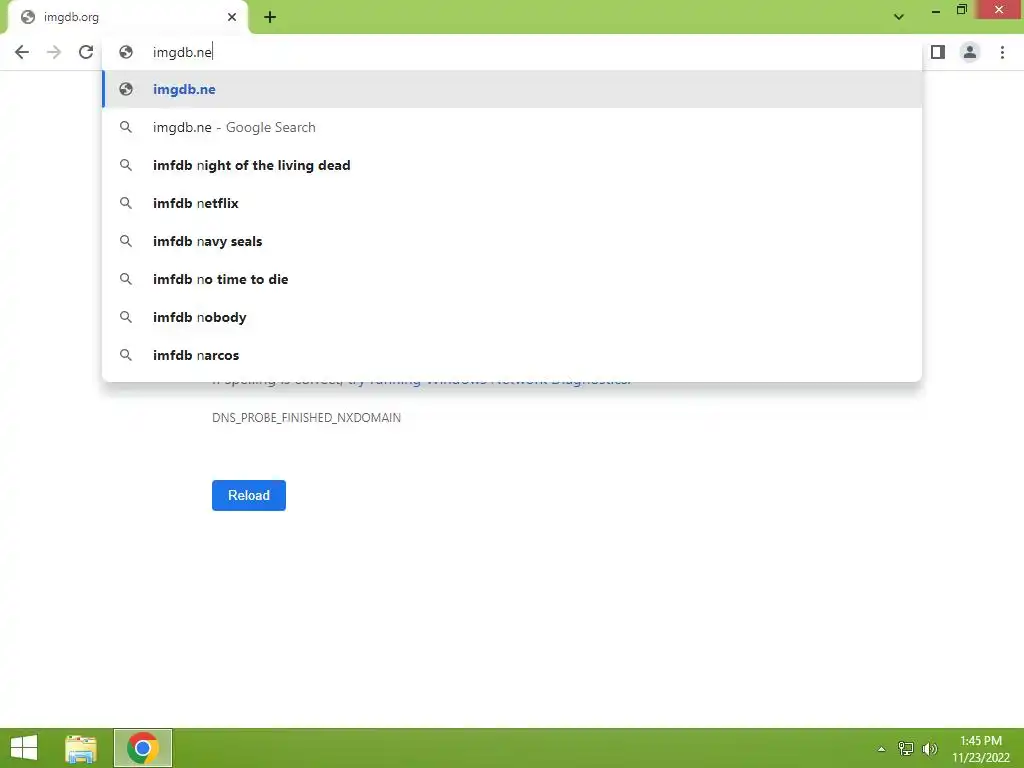Close the imgdb.org tab
Viewport: 1024px width, 768px height.
[232, 17]
